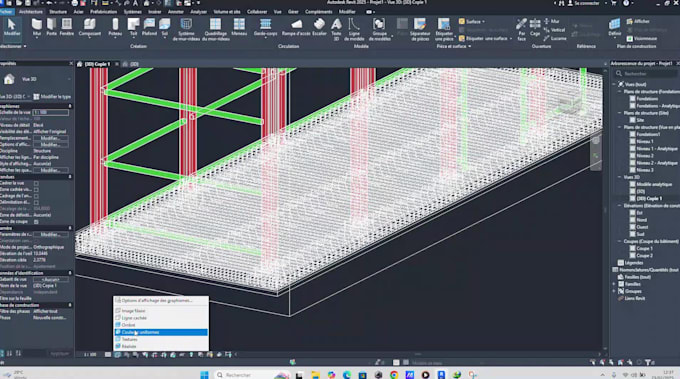Select the Fenêtre window tool

pyautogui.click(x=66, y=27)
